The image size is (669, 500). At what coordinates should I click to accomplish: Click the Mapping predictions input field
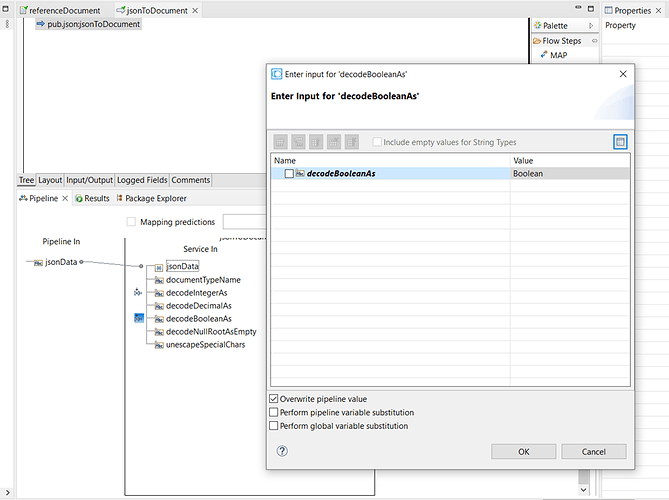tap(244, 222)
